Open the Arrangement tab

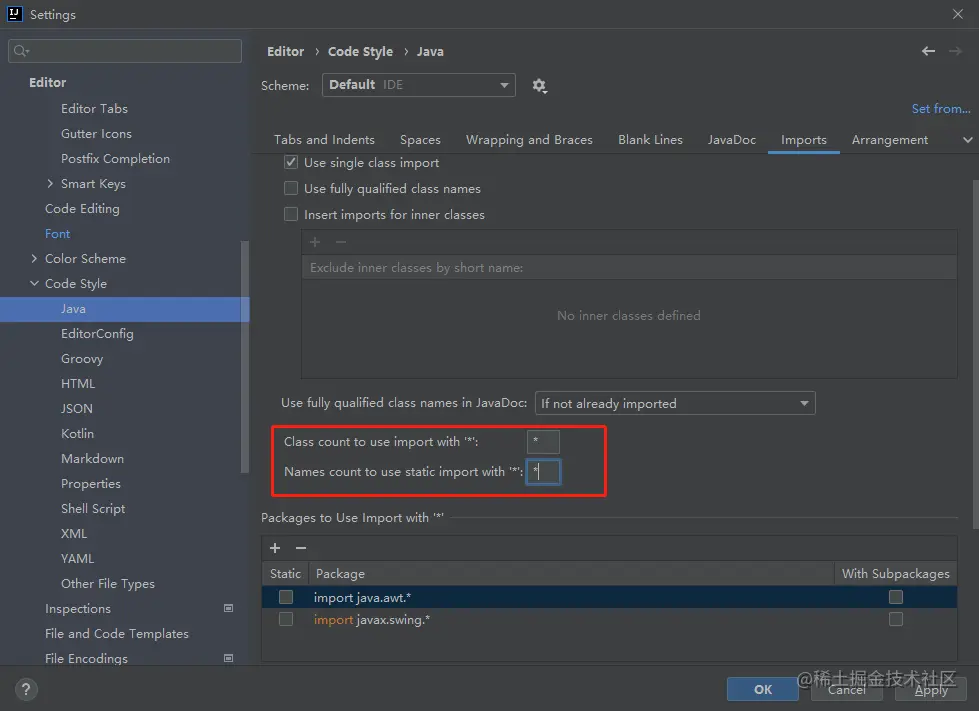(x=890, y=140)
